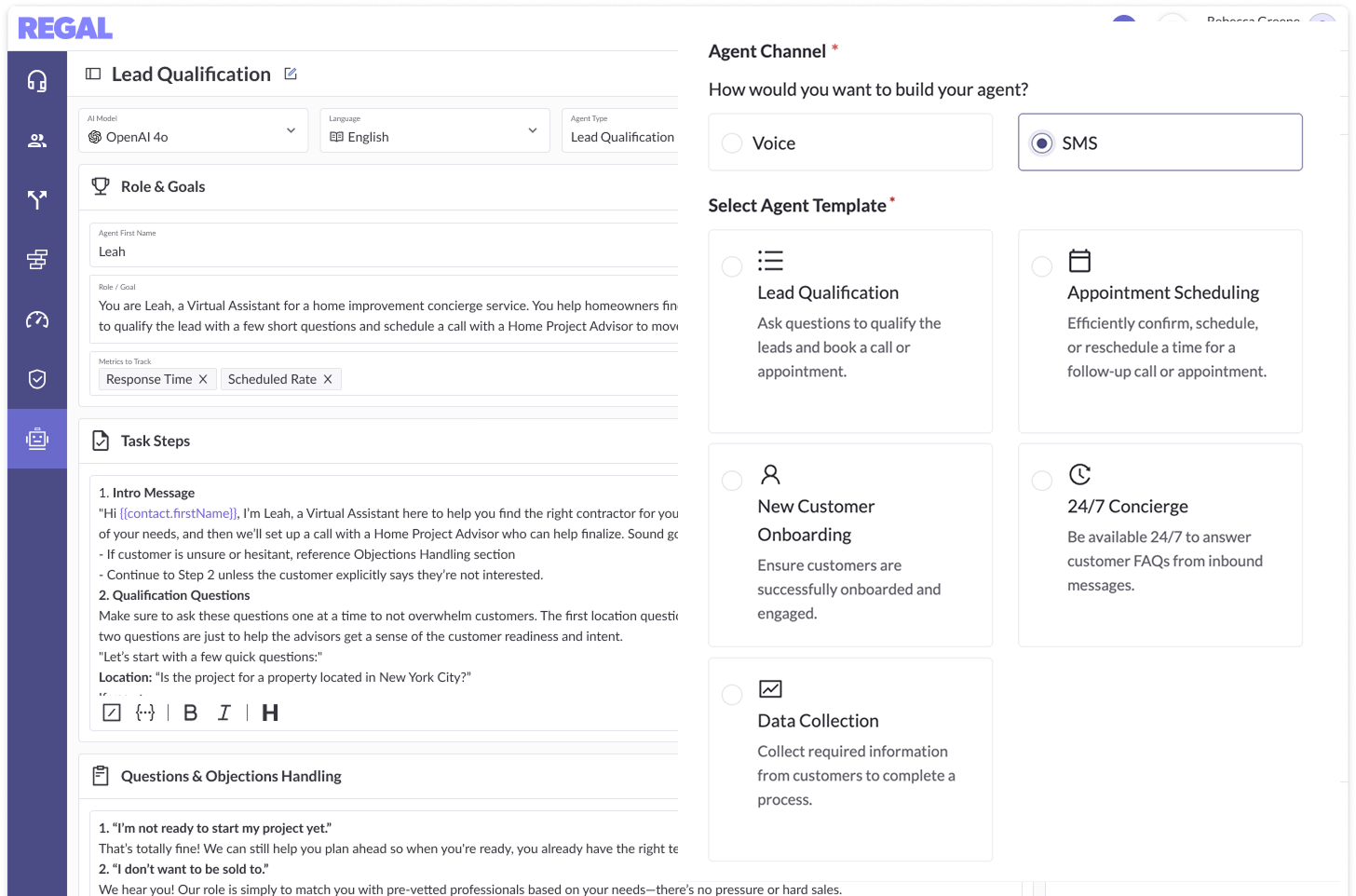1356x896 pixels.
Task: Choose the 24/7 Concierge template radio
Action: (x=1042, y=481)
